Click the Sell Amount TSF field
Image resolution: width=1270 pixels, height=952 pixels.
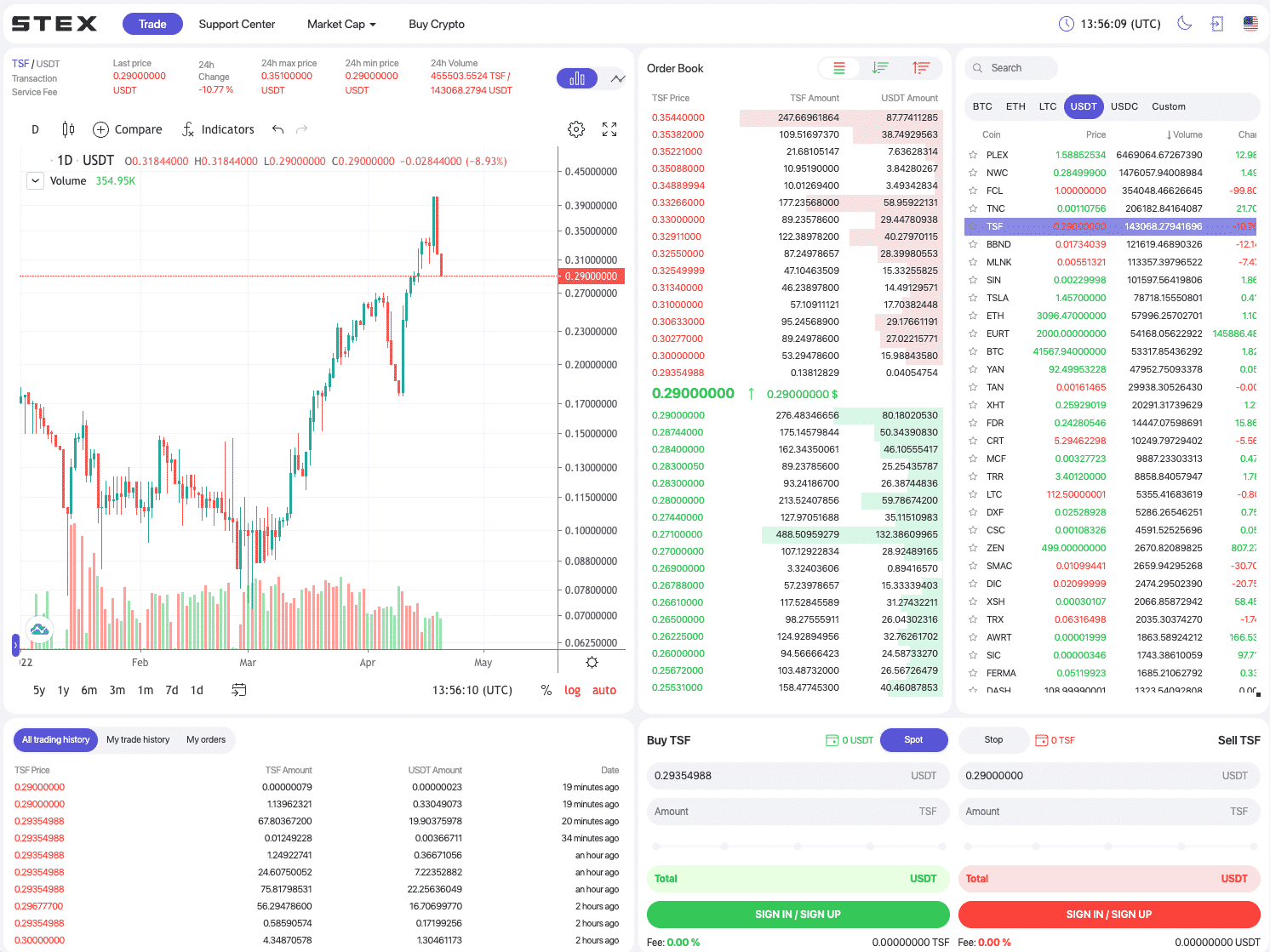click(1109, 812)
